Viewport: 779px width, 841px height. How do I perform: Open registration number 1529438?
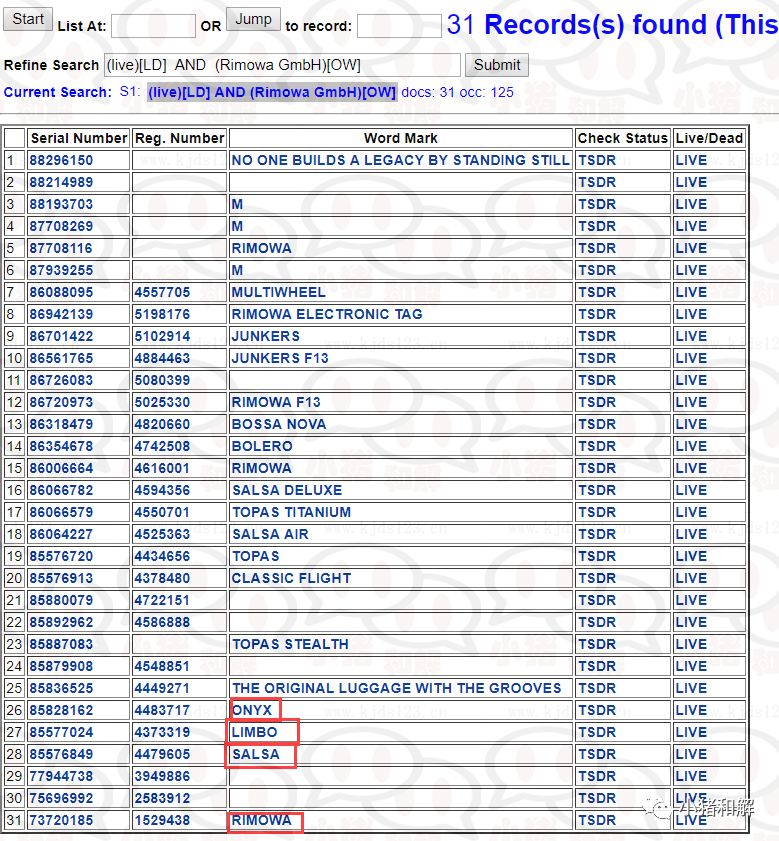tap(162, 820)
